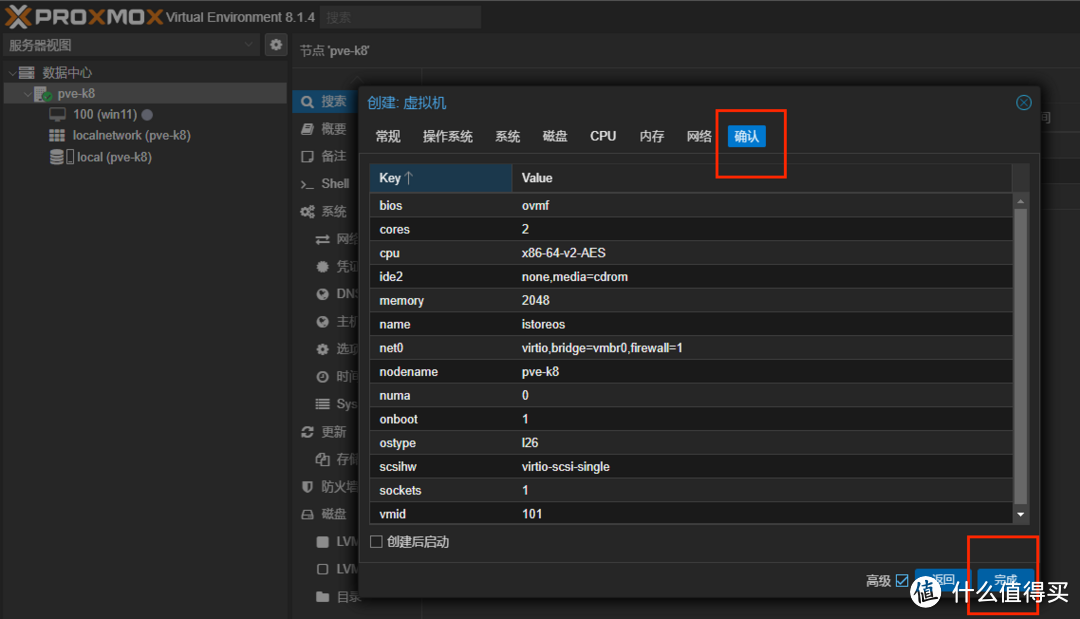
Task: Click the value virtio-scsi-single
Action: pos(565,467)
